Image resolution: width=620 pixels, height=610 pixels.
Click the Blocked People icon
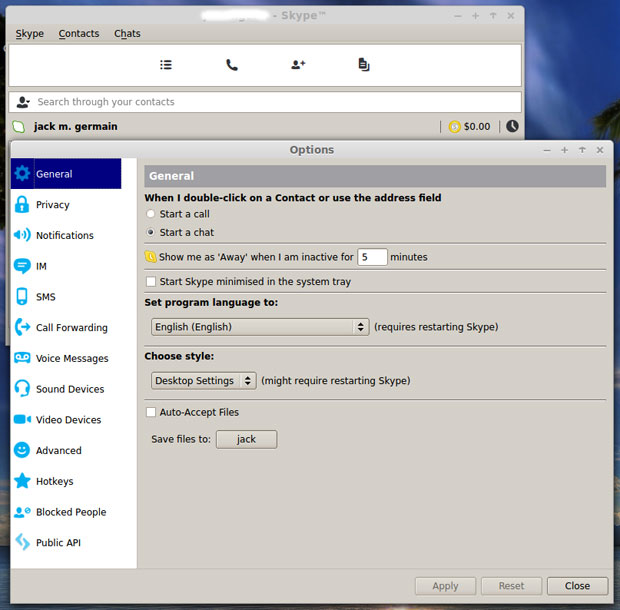[x=22, y=512]
